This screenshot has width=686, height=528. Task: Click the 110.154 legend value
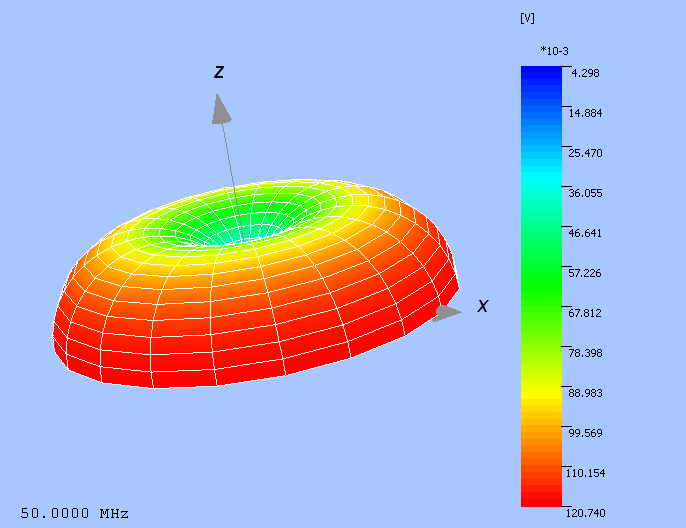click(585, 473)
